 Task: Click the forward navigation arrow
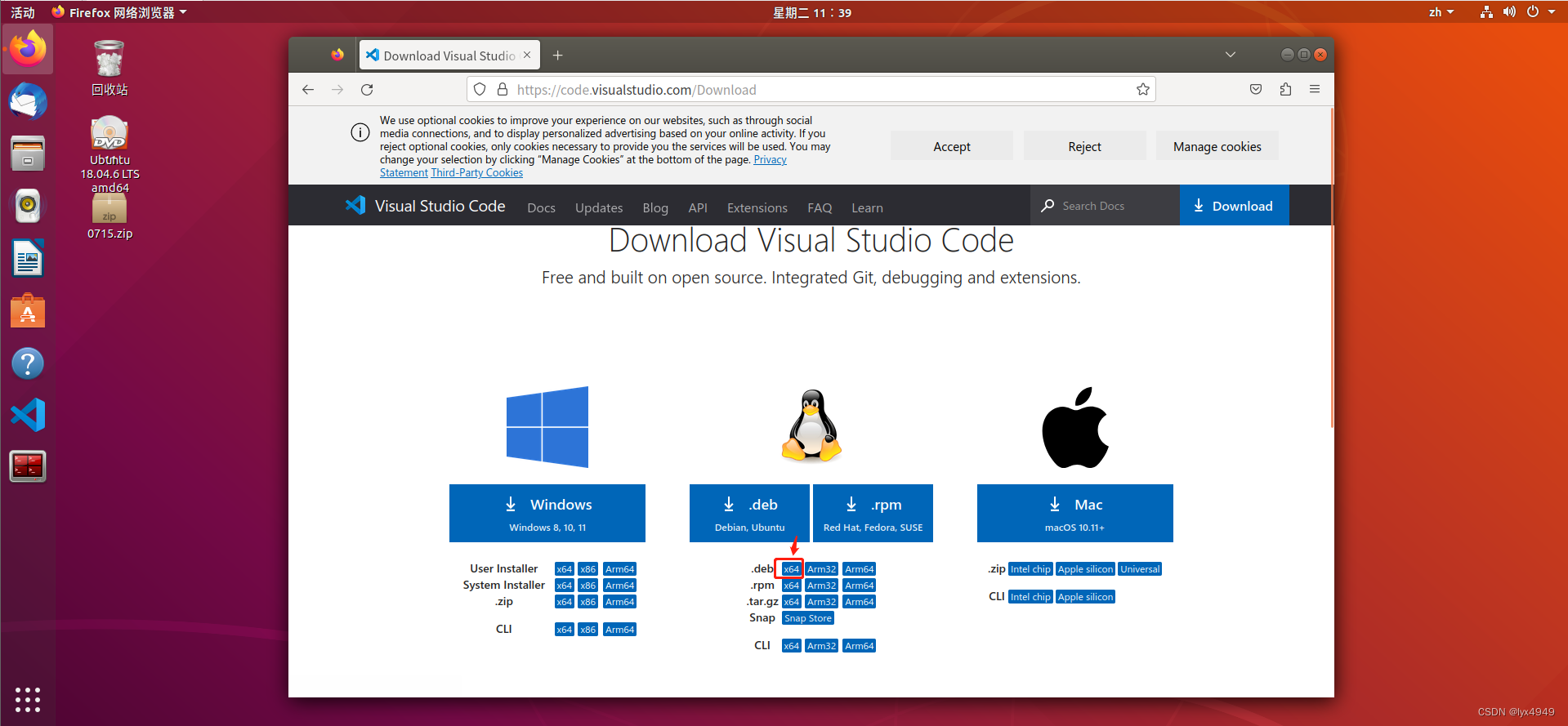337,90
